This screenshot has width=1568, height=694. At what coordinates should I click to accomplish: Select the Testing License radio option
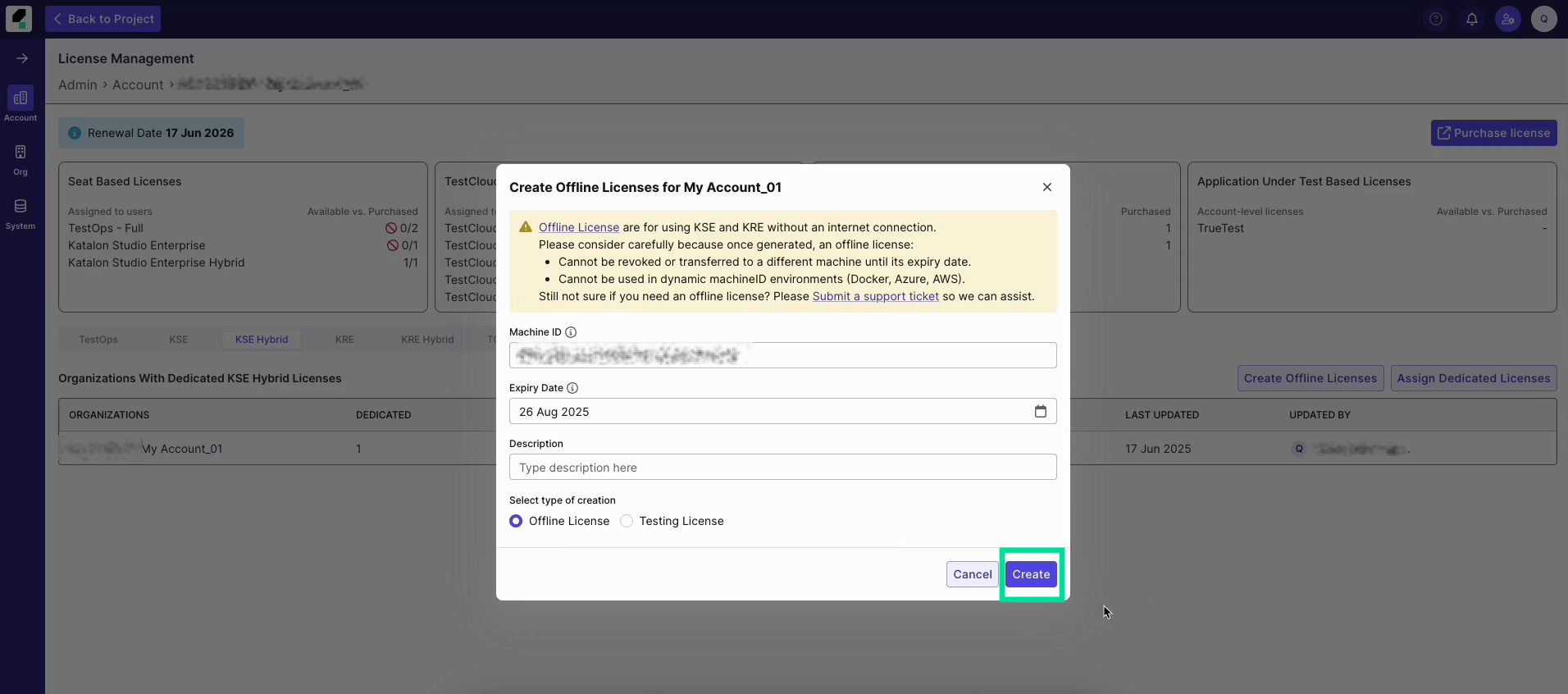pyautogui.click(x=627, y=521)
